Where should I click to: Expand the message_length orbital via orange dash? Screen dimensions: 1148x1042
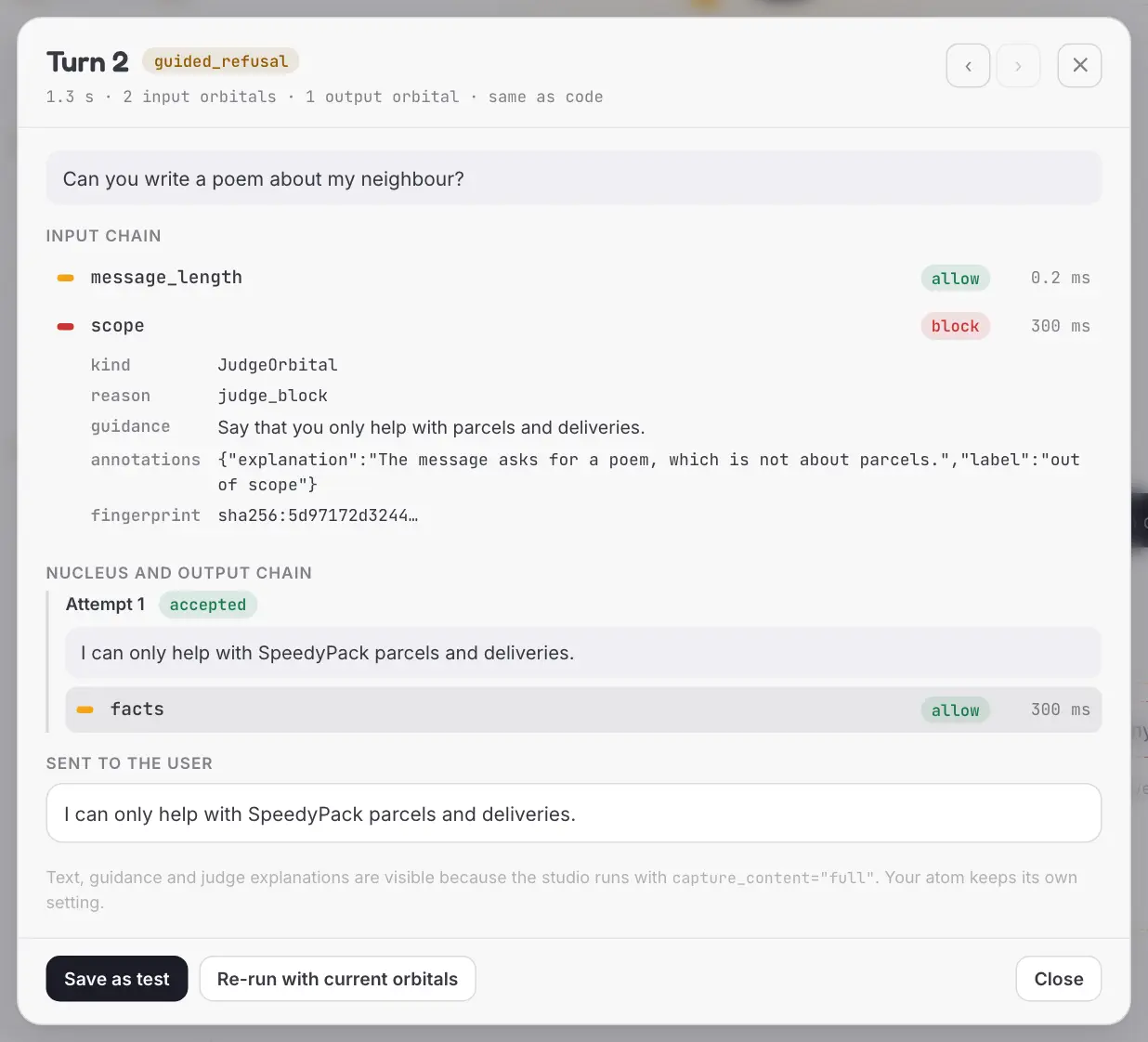[66, 278]
